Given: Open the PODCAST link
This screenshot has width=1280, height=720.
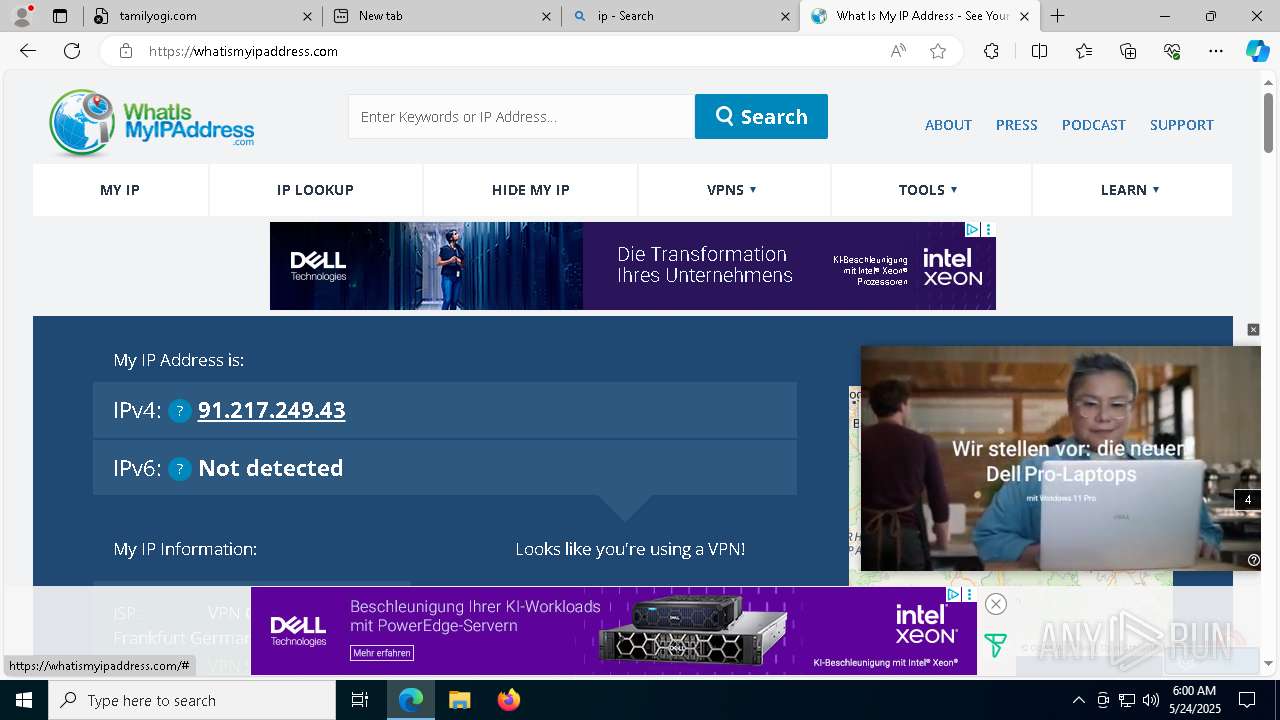Looking at the screenshot, I should tap(1094, 125).
